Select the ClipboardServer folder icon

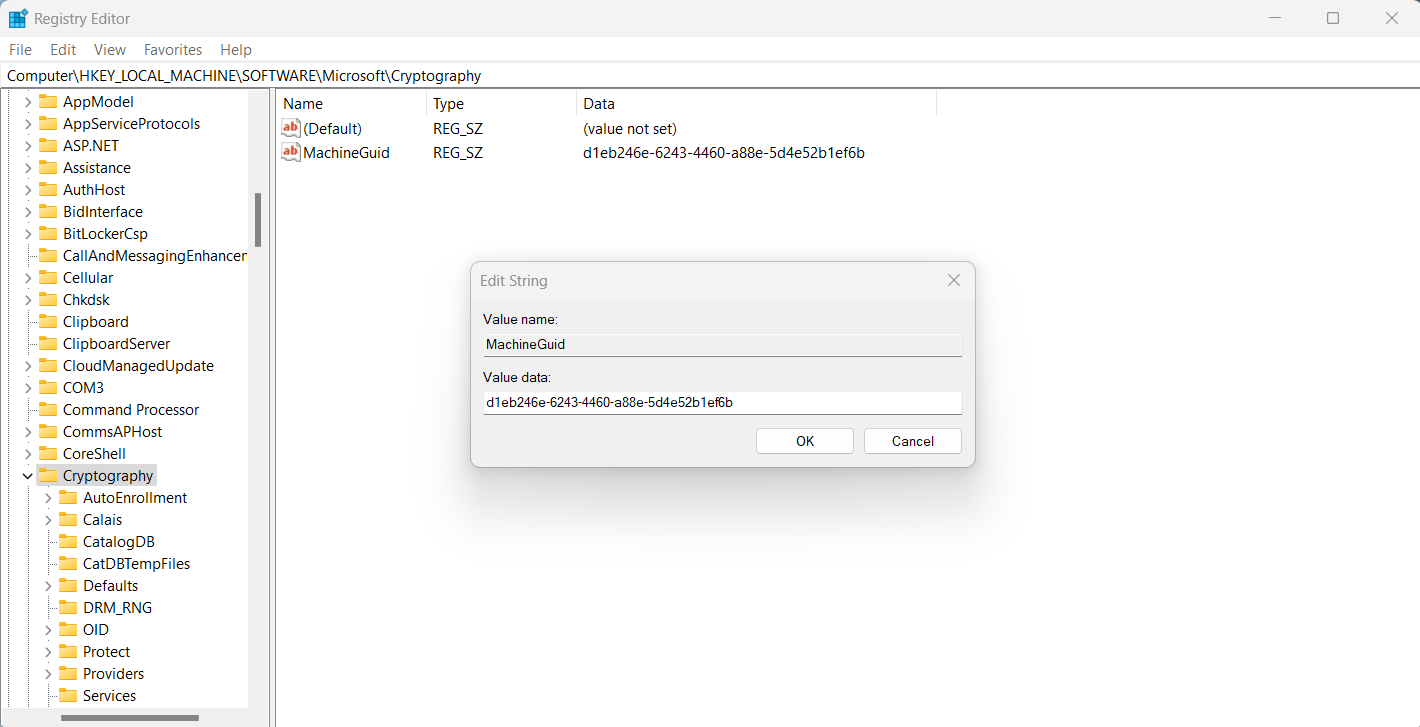48,344
